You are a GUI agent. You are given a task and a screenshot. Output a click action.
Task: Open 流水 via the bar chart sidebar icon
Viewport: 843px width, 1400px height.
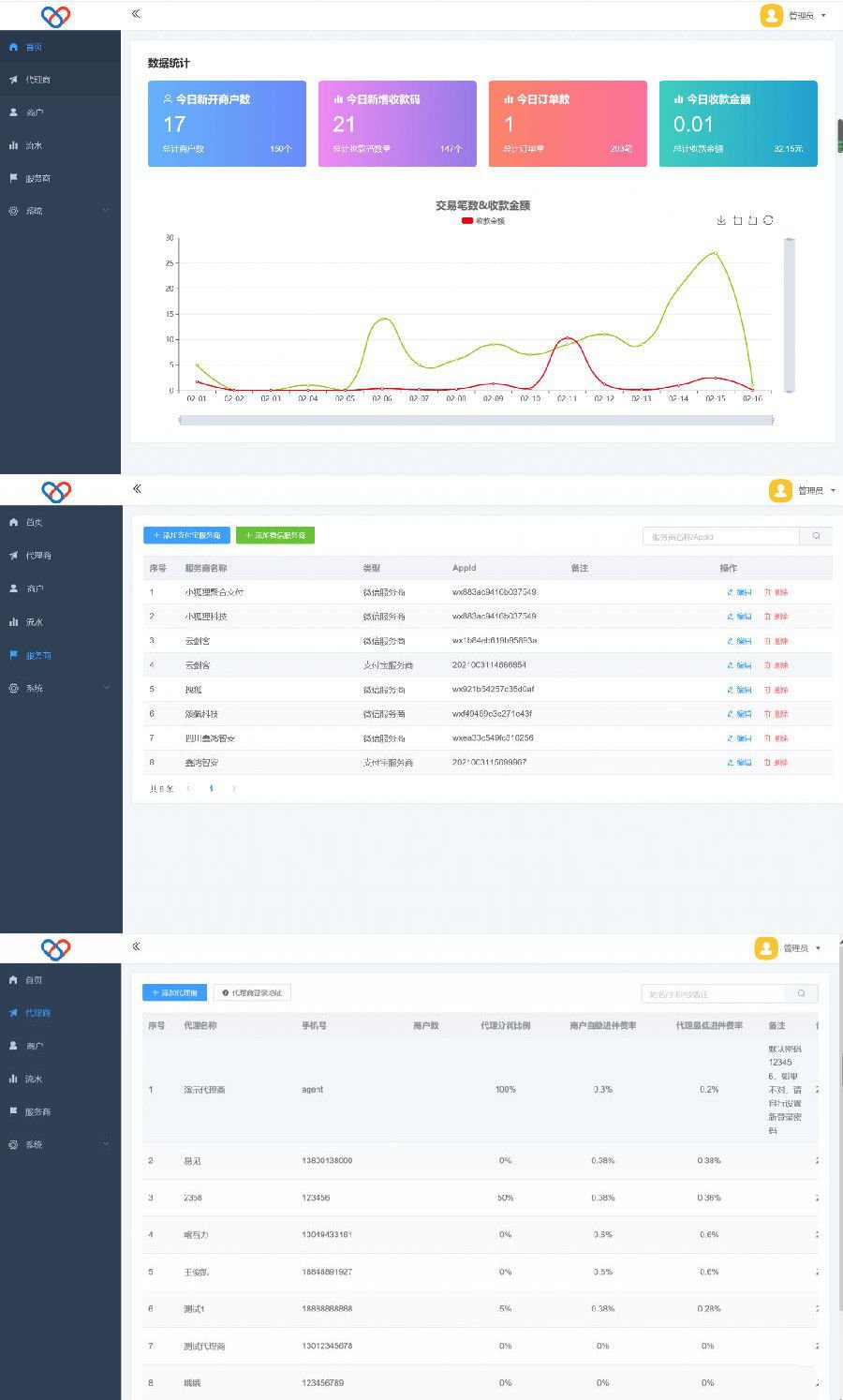(x=13, y=145)
